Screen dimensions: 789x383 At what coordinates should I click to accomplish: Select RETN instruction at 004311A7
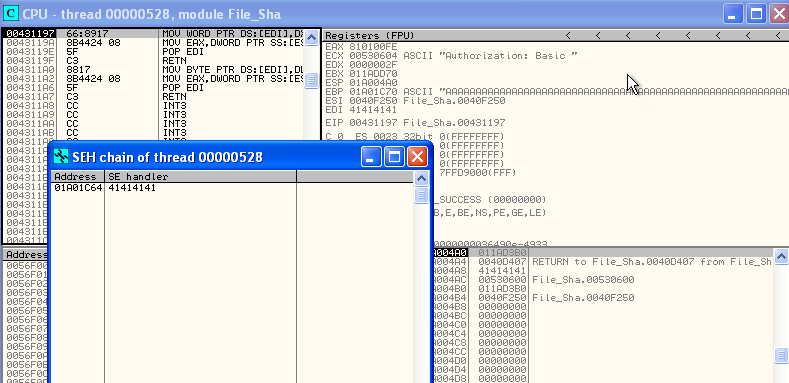pos(153,96)
